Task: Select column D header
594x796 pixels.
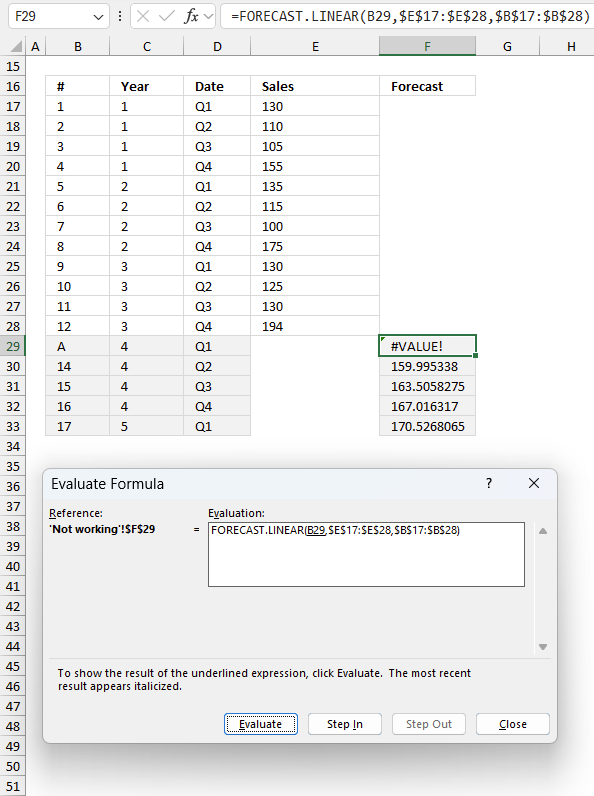Action: (x=217, y=47)
